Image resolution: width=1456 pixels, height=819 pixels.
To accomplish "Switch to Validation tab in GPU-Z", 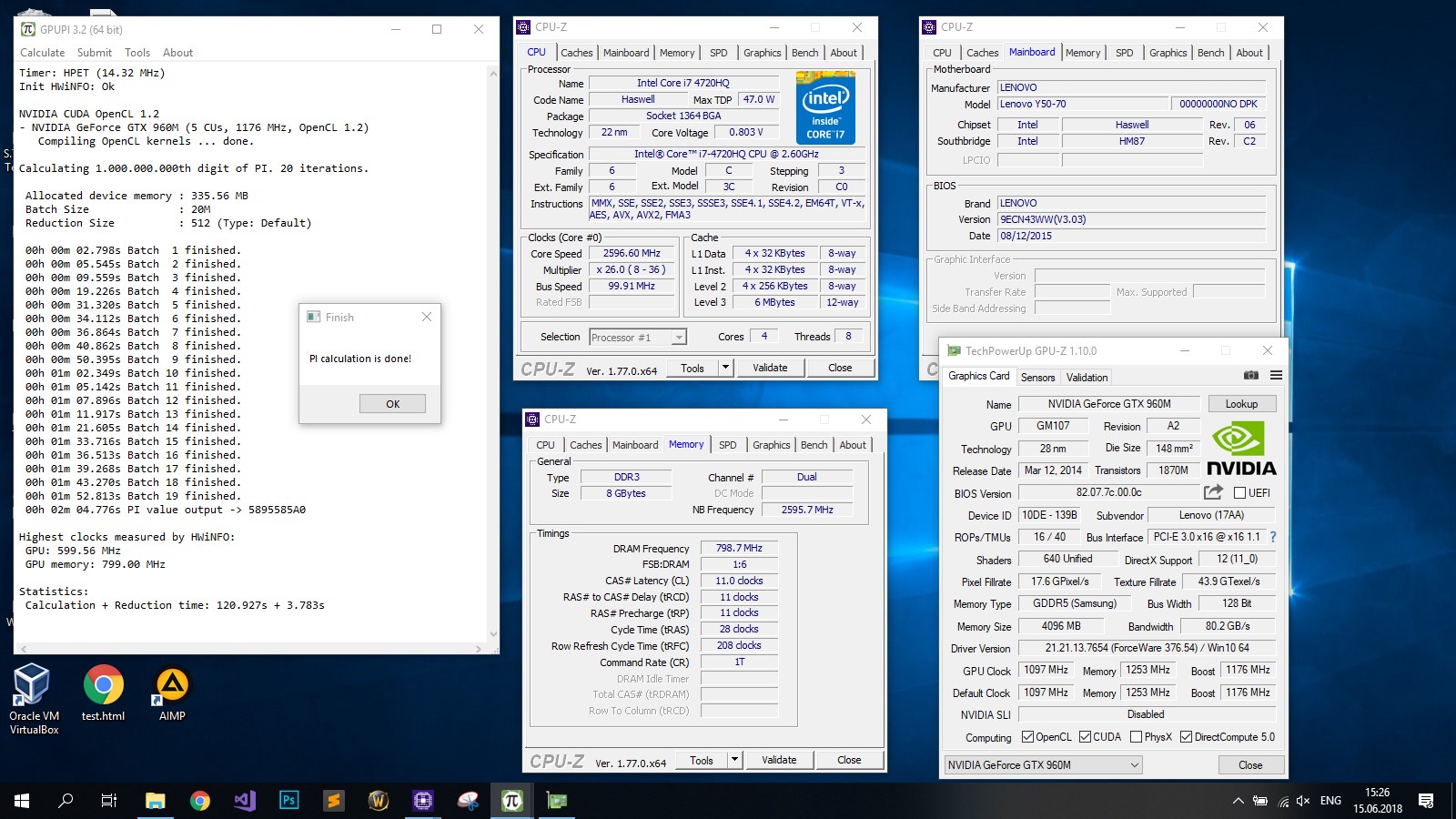I will click(x=1087, y=378).
